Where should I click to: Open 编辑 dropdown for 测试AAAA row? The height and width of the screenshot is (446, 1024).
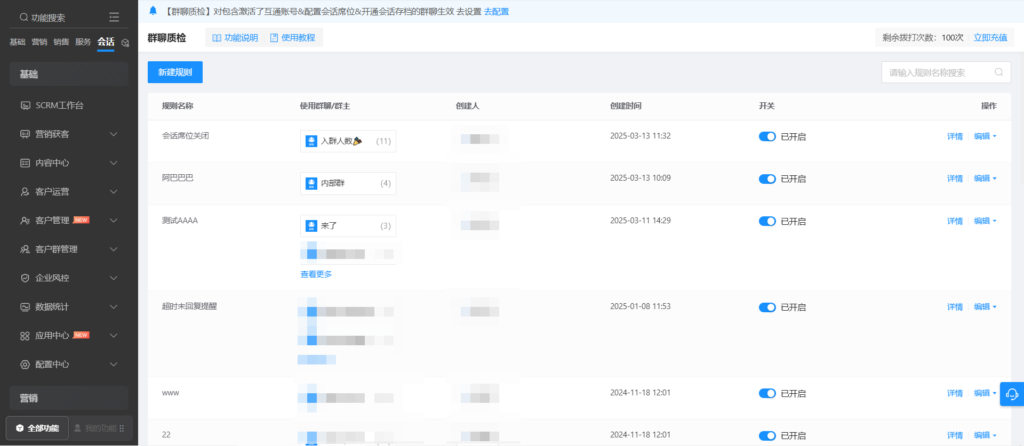tap(985, 221)
